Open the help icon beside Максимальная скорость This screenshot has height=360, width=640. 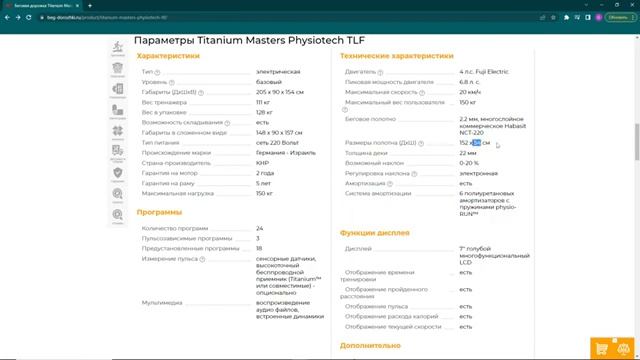click(x=422, y=93)
